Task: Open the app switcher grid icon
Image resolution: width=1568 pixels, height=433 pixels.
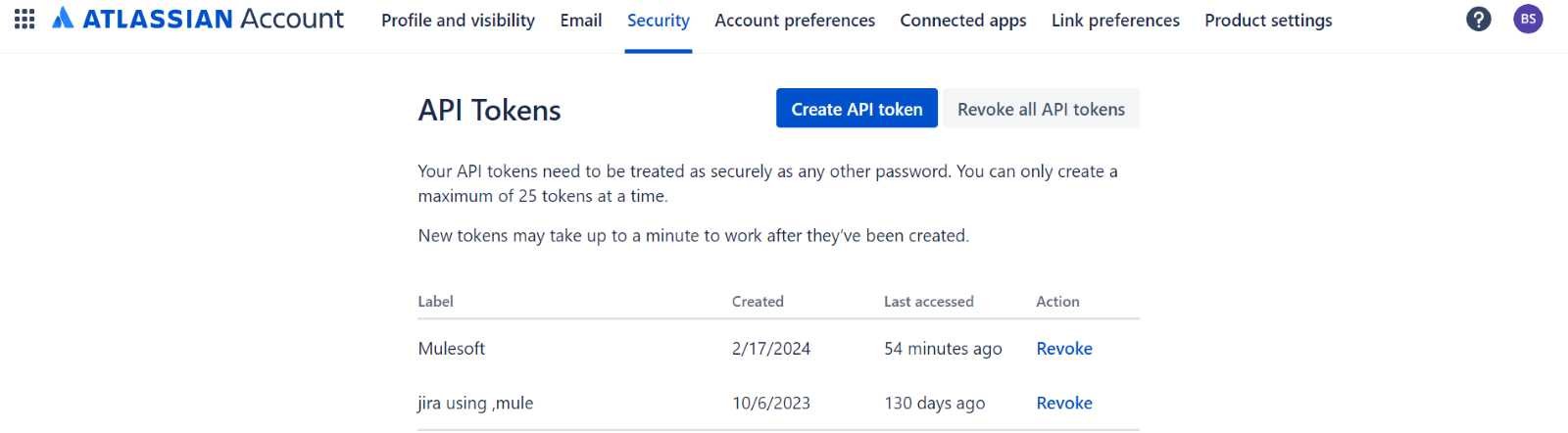Action: 24,19
